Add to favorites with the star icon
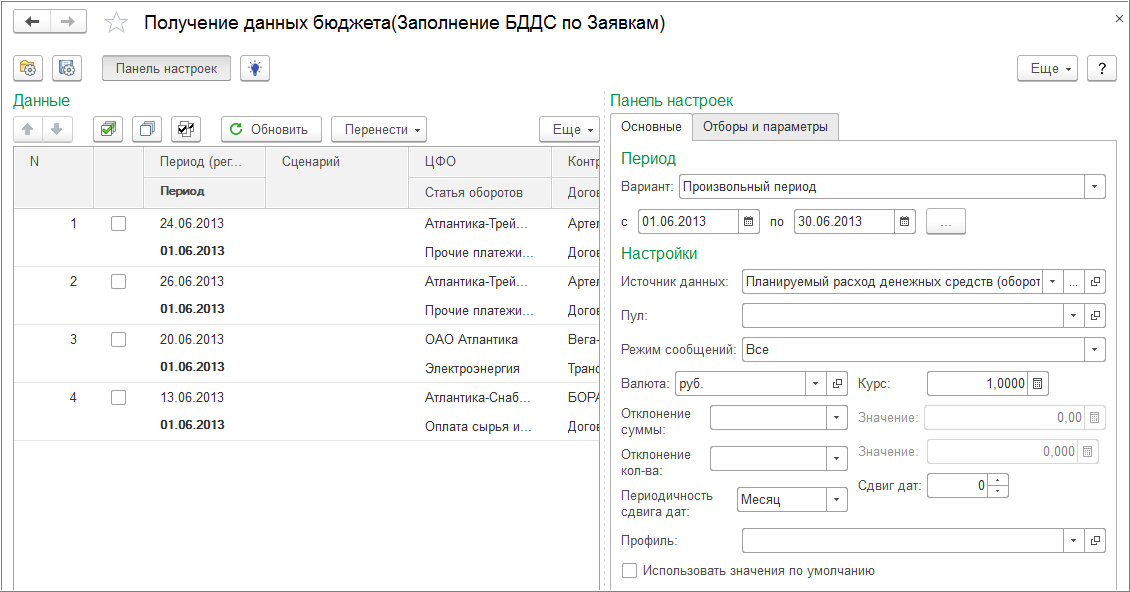The height and width of the screenshot is (592, 1130). point(117,22)
